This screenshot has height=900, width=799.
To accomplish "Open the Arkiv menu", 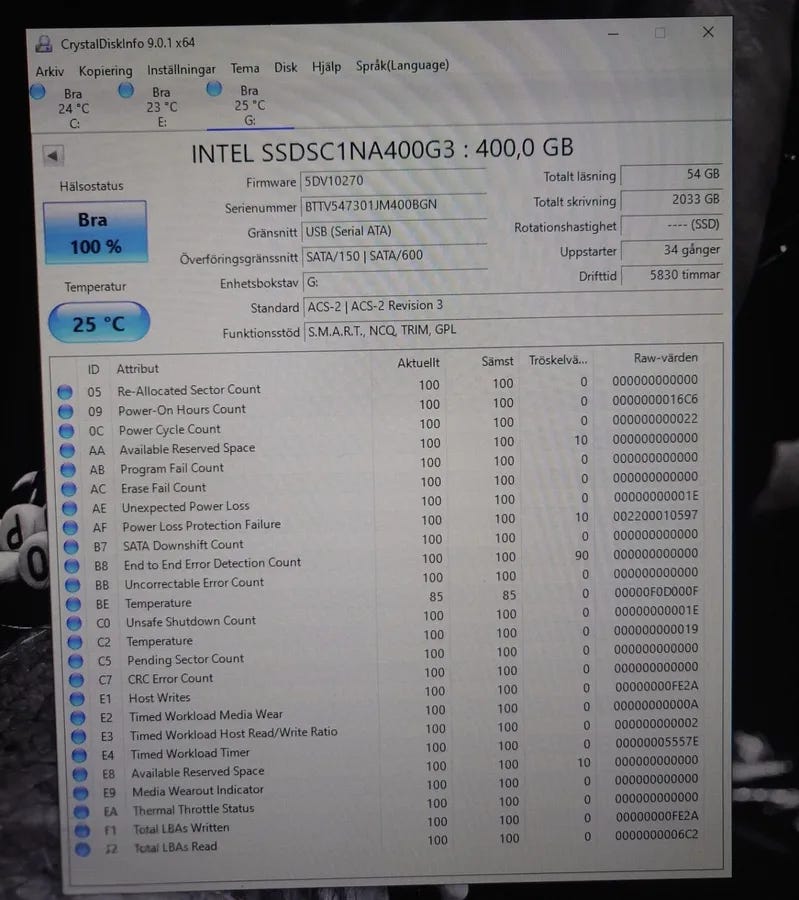I will tap(49, 72).
